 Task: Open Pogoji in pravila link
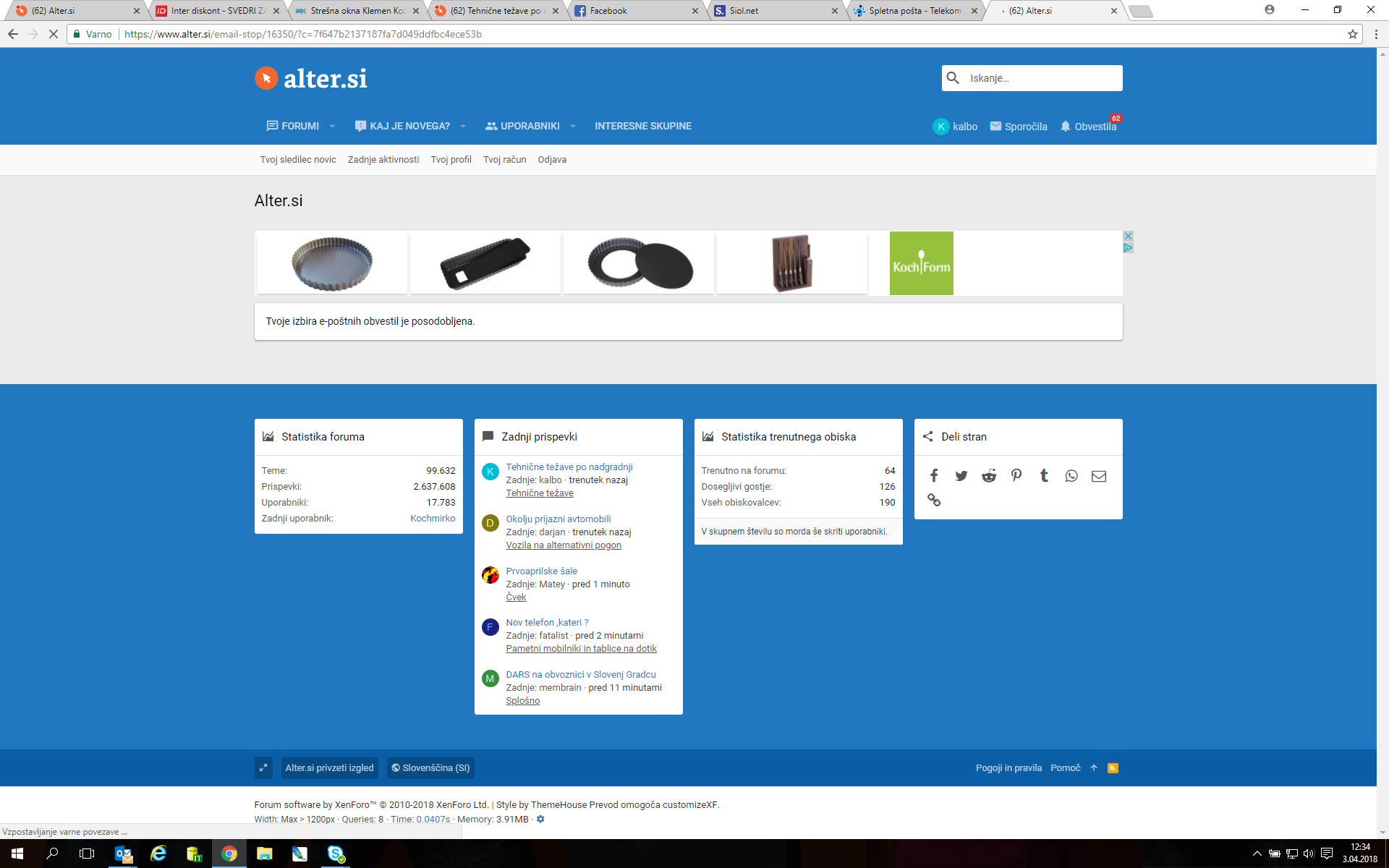(x=1008, y=768)
